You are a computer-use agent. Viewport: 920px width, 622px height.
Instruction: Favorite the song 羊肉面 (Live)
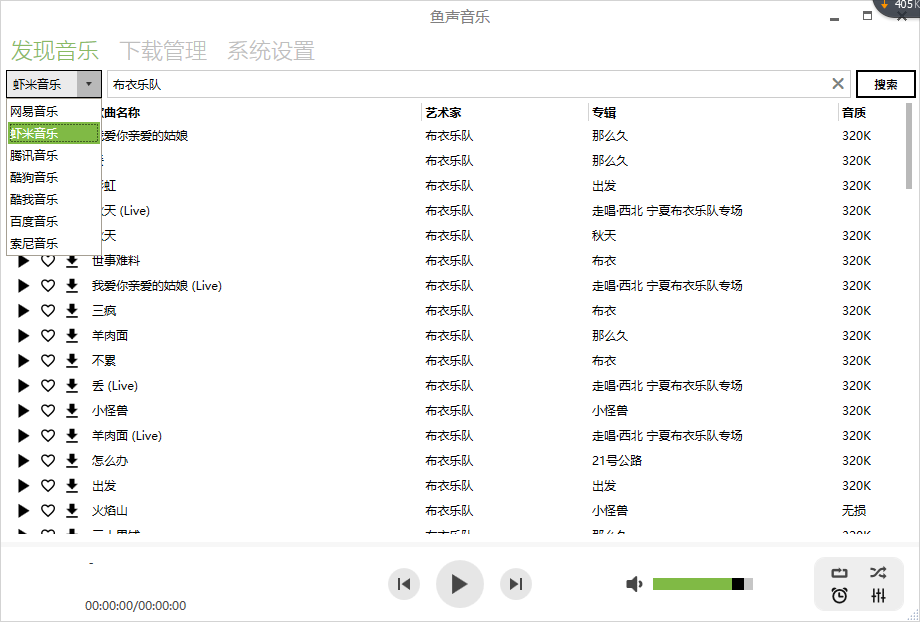point(48,435)
